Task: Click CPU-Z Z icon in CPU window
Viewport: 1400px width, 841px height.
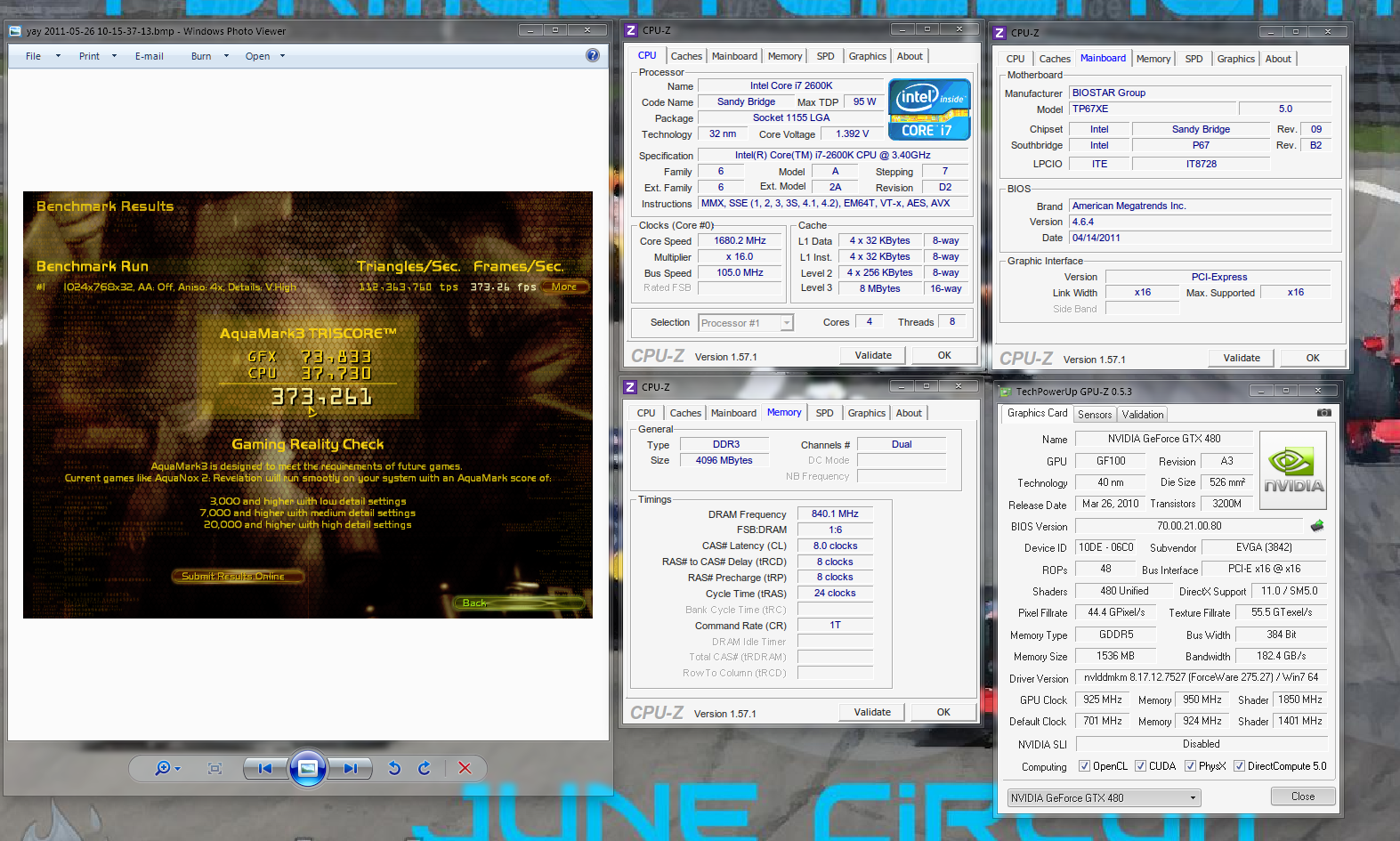Action: (631, 30)
